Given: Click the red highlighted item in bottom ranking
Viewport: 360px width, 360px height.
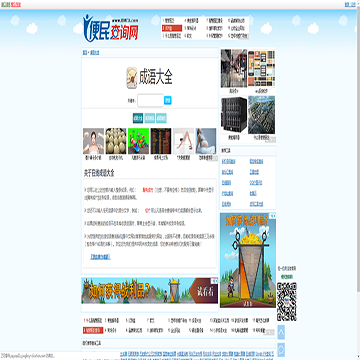Looking at the screenshot, I should point(93,330).
